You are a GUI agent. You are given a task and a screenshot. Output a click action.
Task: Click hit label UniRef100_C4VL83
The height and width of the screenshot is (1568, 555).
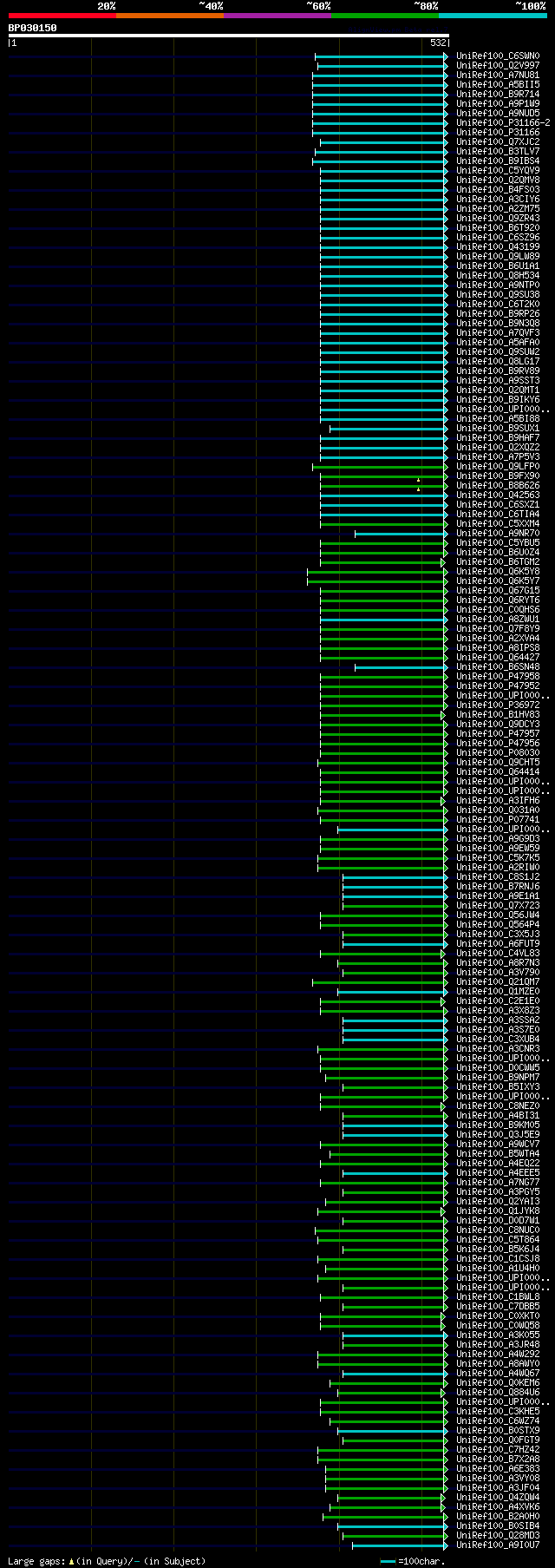coord(498,954)
